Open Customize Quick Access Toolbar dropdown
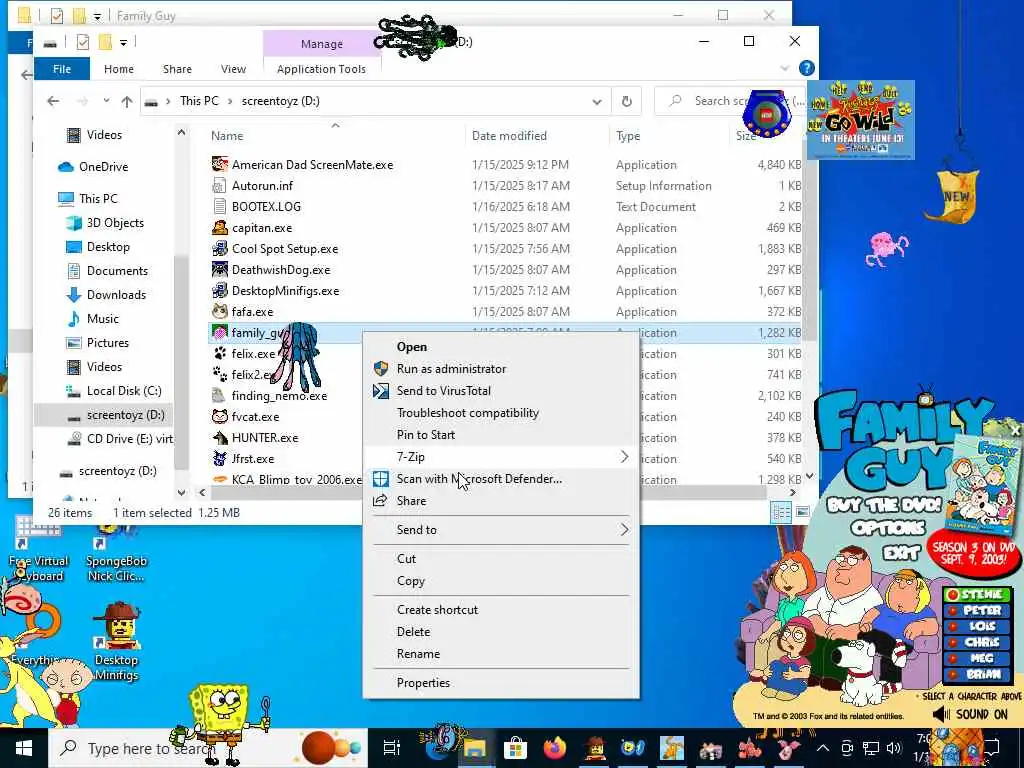Viewport: 1024px width, 768px height. pos(123,42)
